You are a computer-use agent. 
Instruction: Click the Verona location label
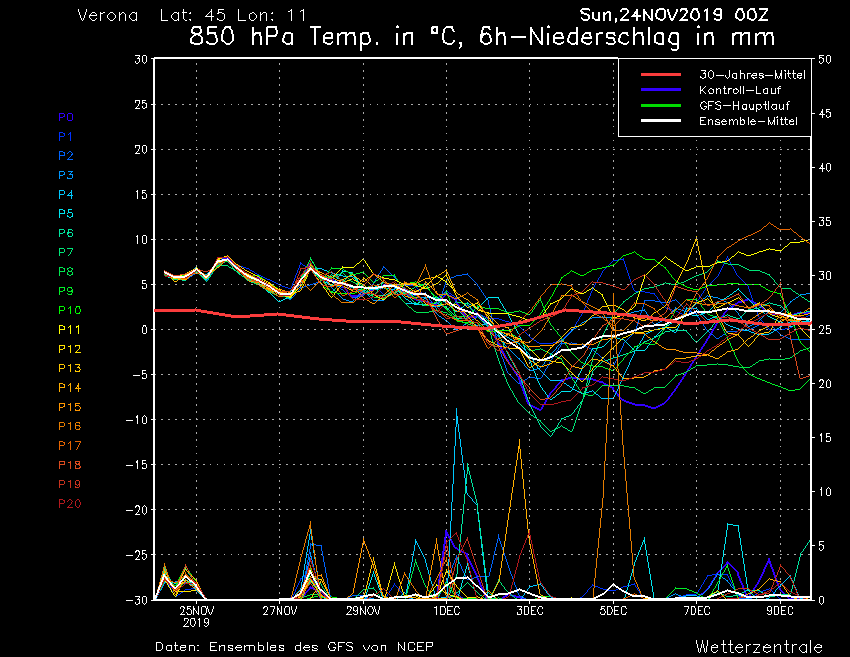point(109,16)
